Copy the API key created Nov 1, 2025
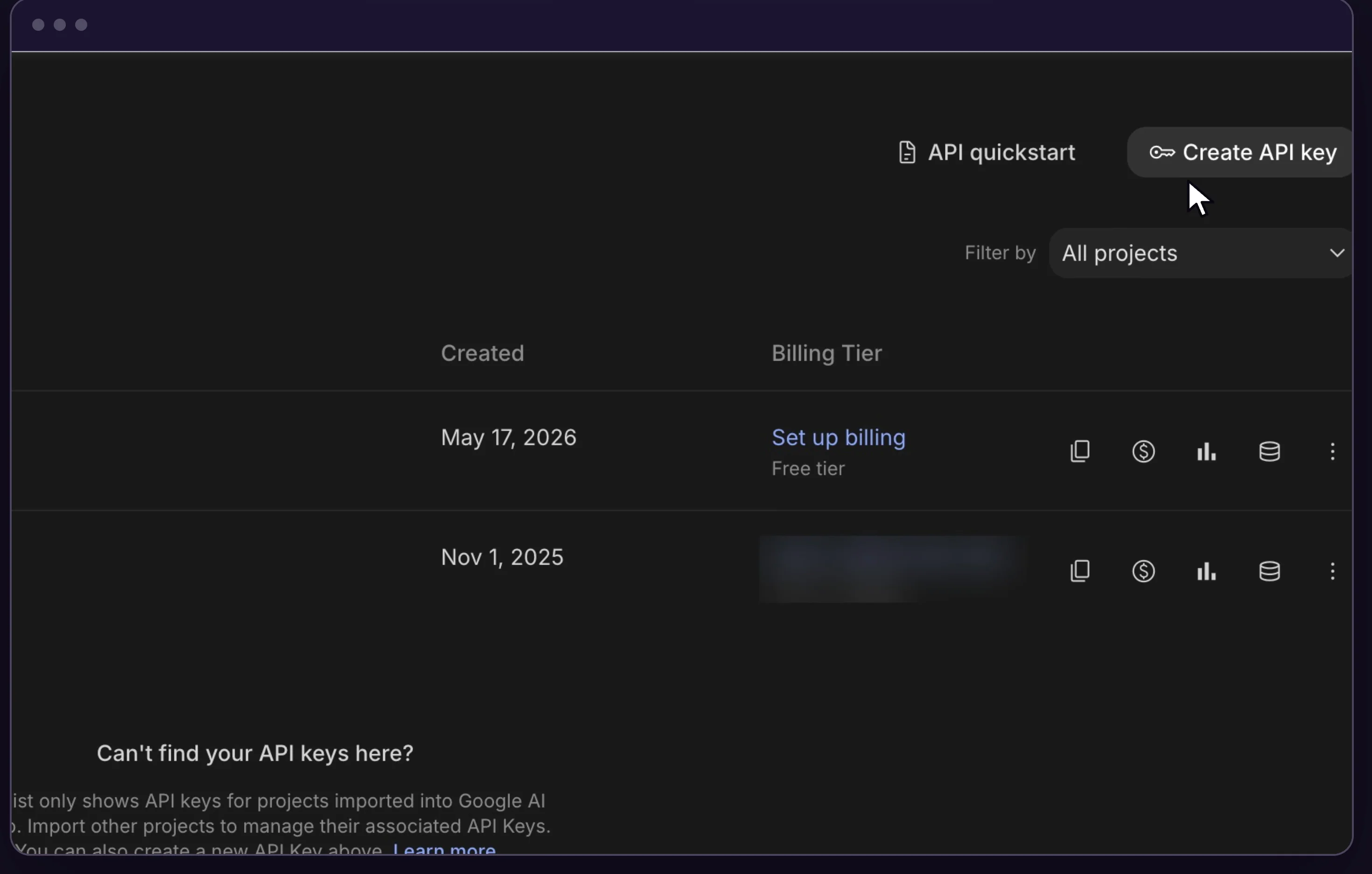The width and height of the screenshot is (1372, 874). (x=1080, y=571)
